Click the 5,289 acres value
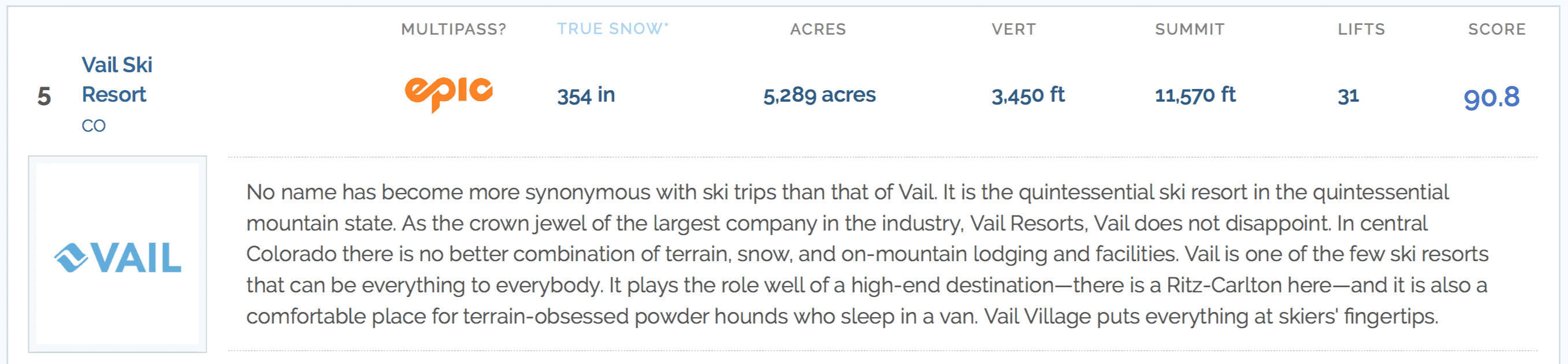Image resolution: width=1568 pixels, height=364 pixels. point(819,95)
